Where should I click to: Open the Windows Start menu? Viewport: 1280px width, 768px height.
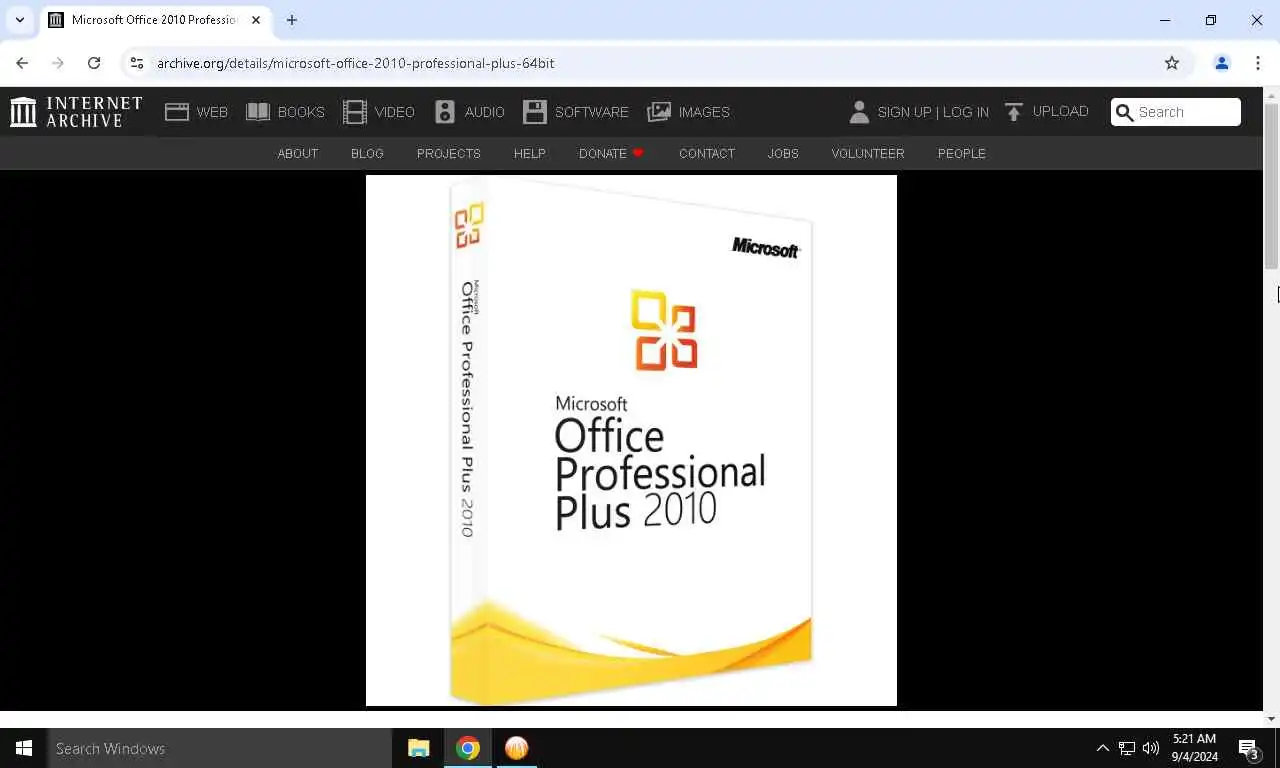[x=24, y=748]
